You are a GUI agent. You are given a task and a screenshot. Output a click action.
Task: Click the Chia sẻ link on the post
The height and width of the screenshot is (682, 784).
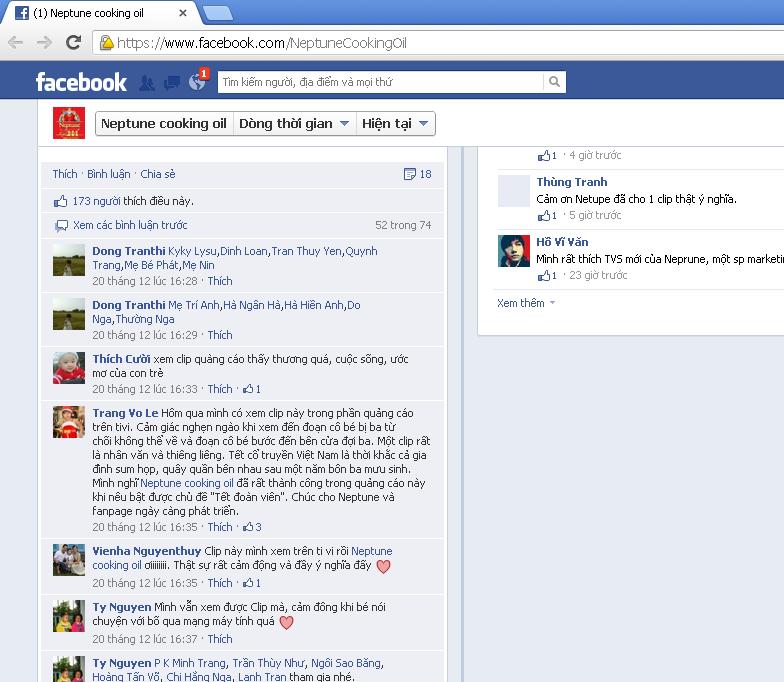(x=158, y=174)
